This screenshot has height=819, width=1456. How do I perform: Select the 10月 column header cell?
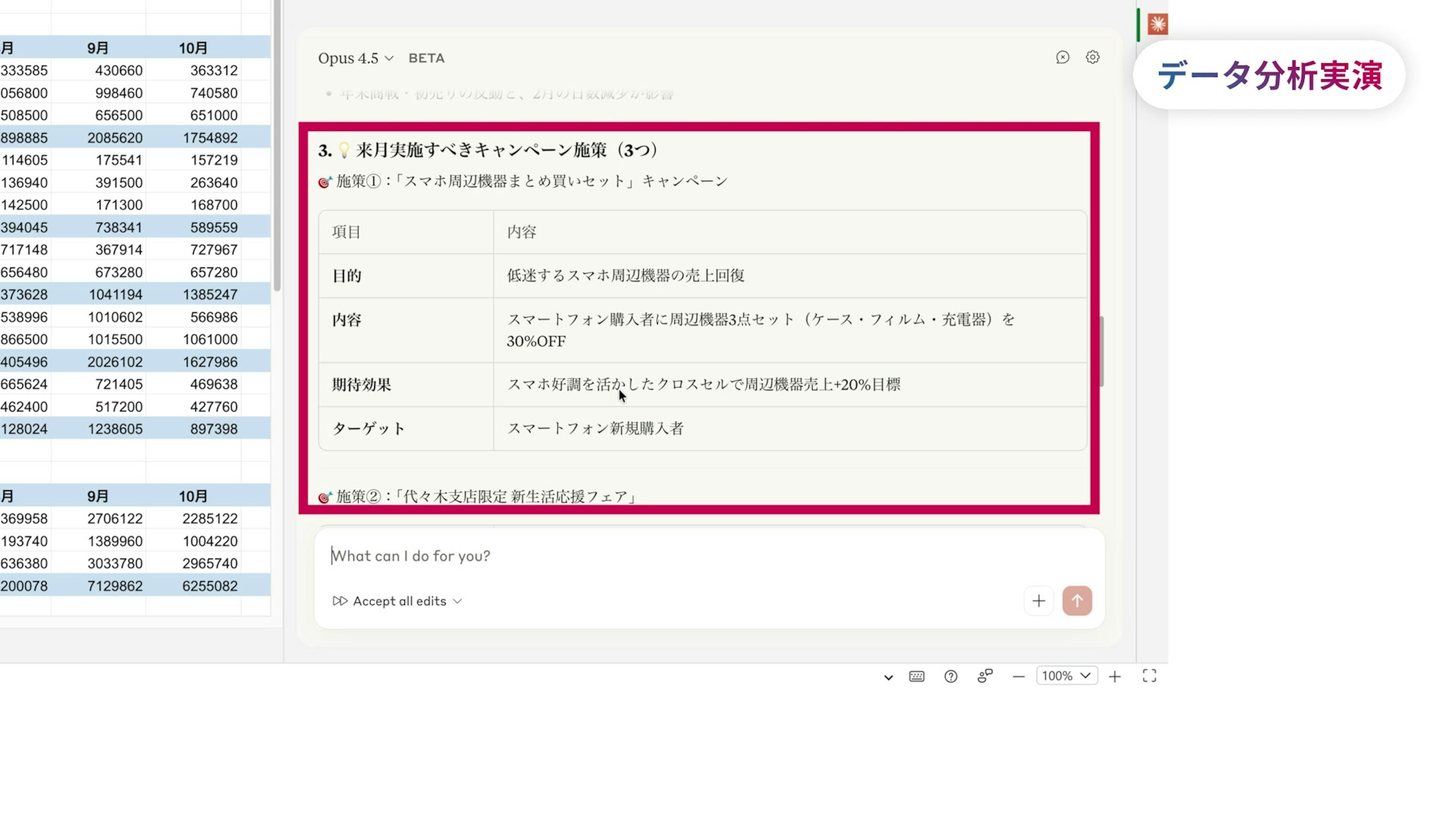(193, 49)
